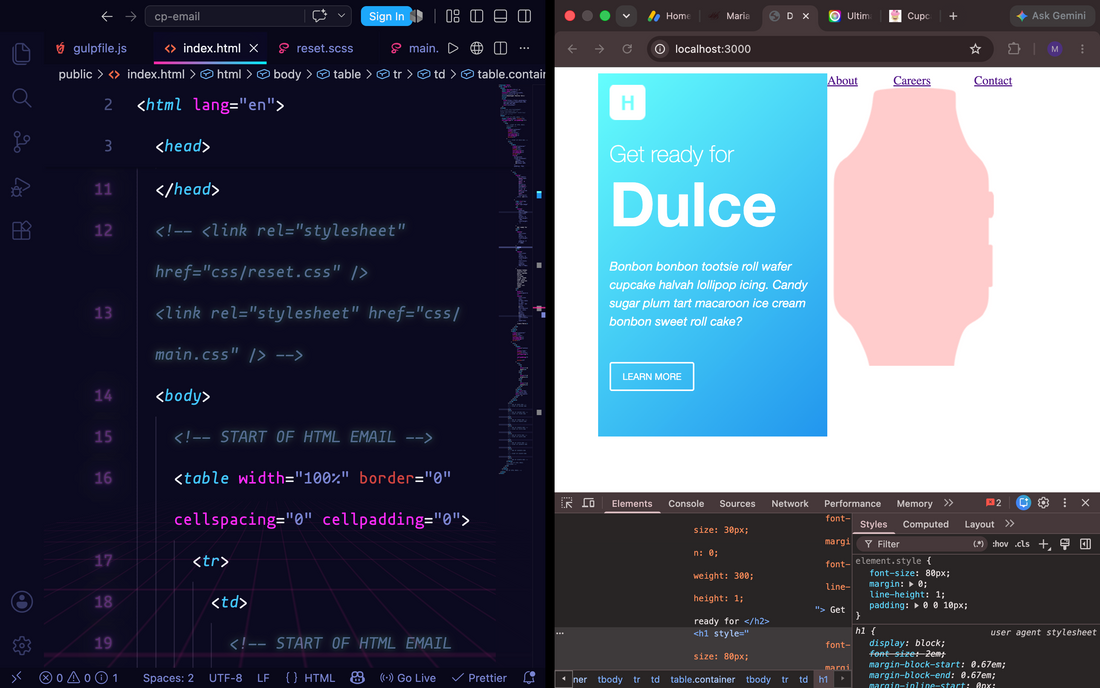Click the LEARN MORE button
Viewport: 1100px width, 688px height.
[x=652, y=377]
